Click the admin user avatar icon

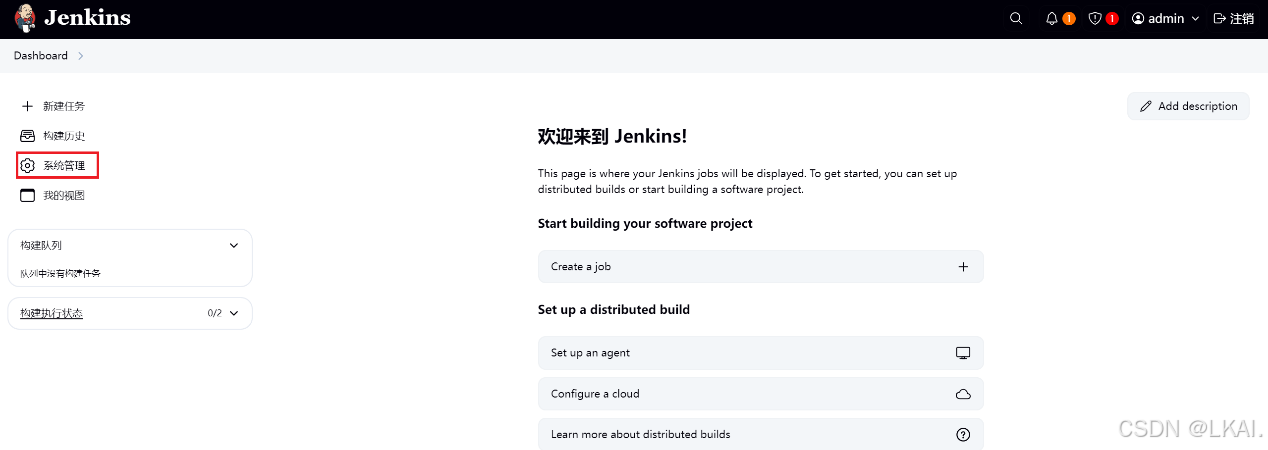[x=1138, y=18]
